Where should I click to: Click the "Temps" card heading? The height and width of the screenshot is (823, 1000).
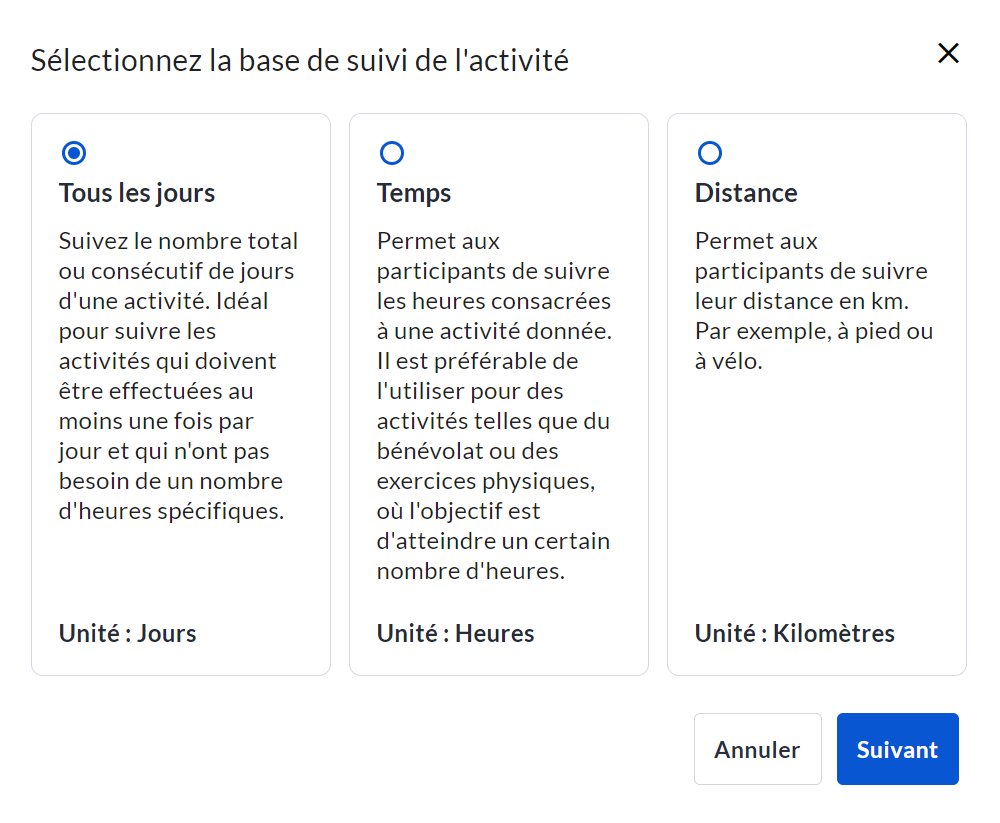[x=414, y=193]
